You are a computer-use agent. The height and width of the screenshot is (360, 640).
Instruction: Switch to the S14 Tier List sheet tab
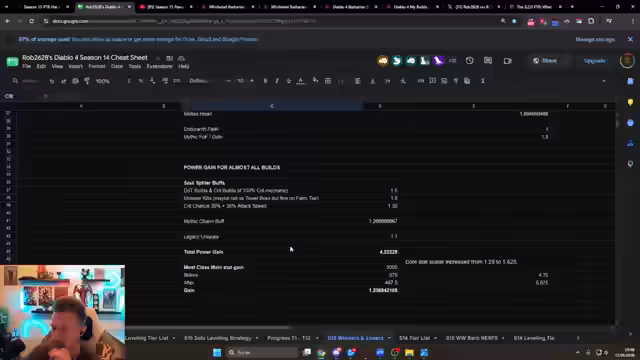tap(414, 338)
